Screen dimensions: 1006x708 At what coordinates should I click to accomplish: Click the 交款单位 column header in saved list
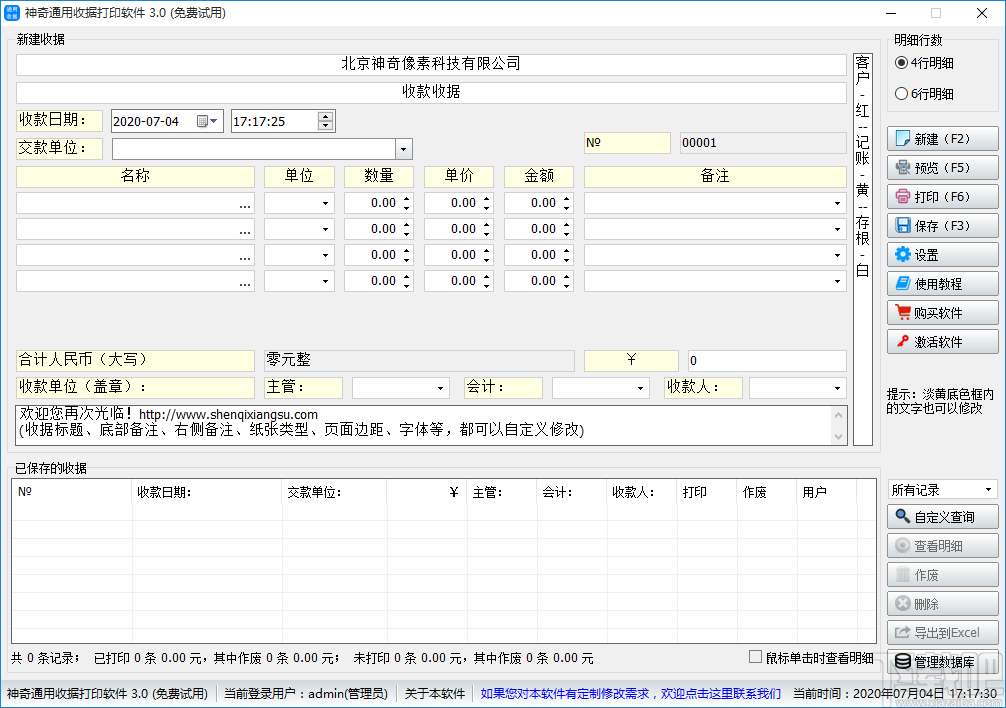[334, 492]
